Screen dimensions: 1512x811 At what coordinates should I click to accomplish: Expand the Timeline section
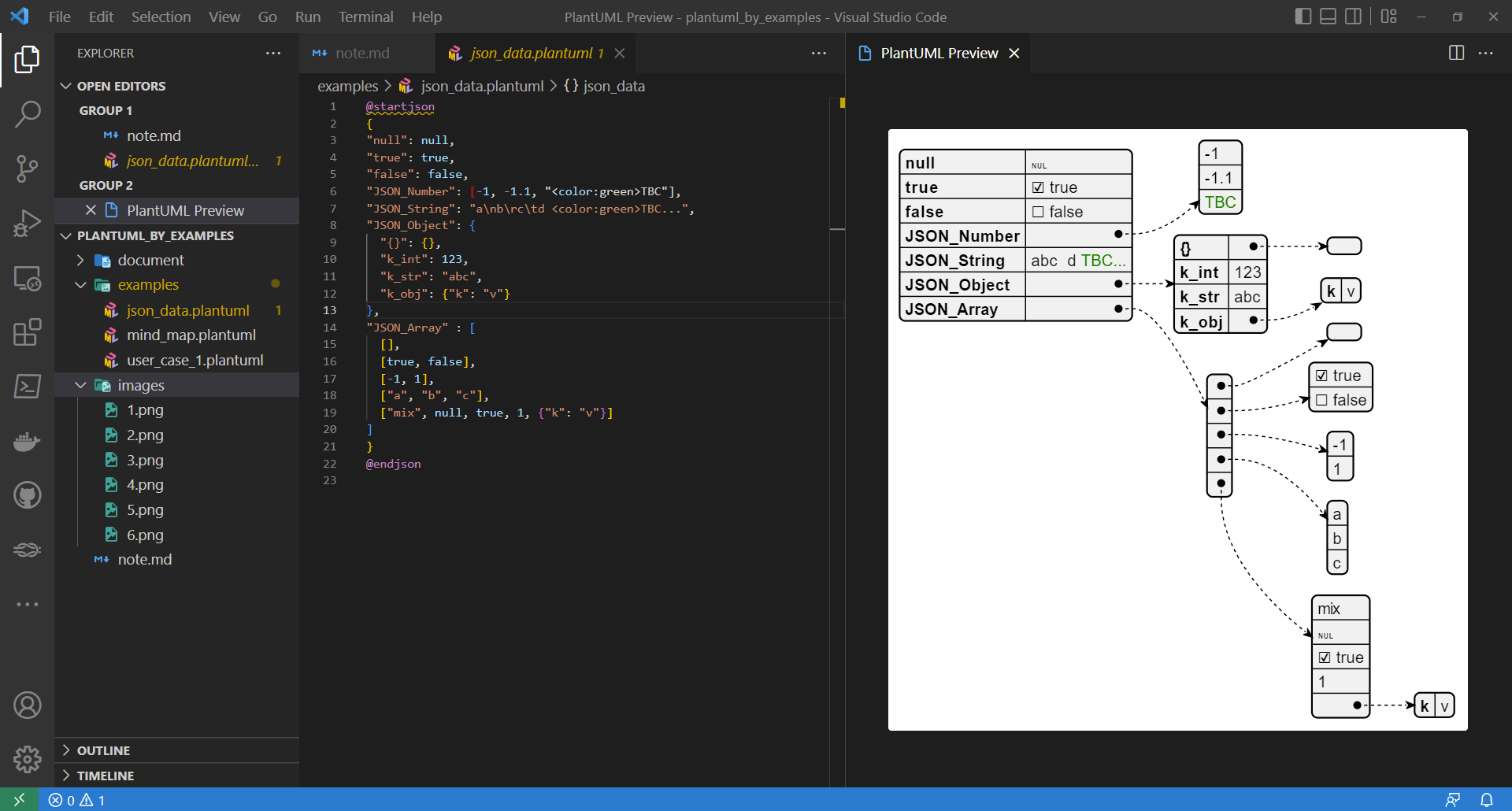pyautogui.click(x=177, y=776)
